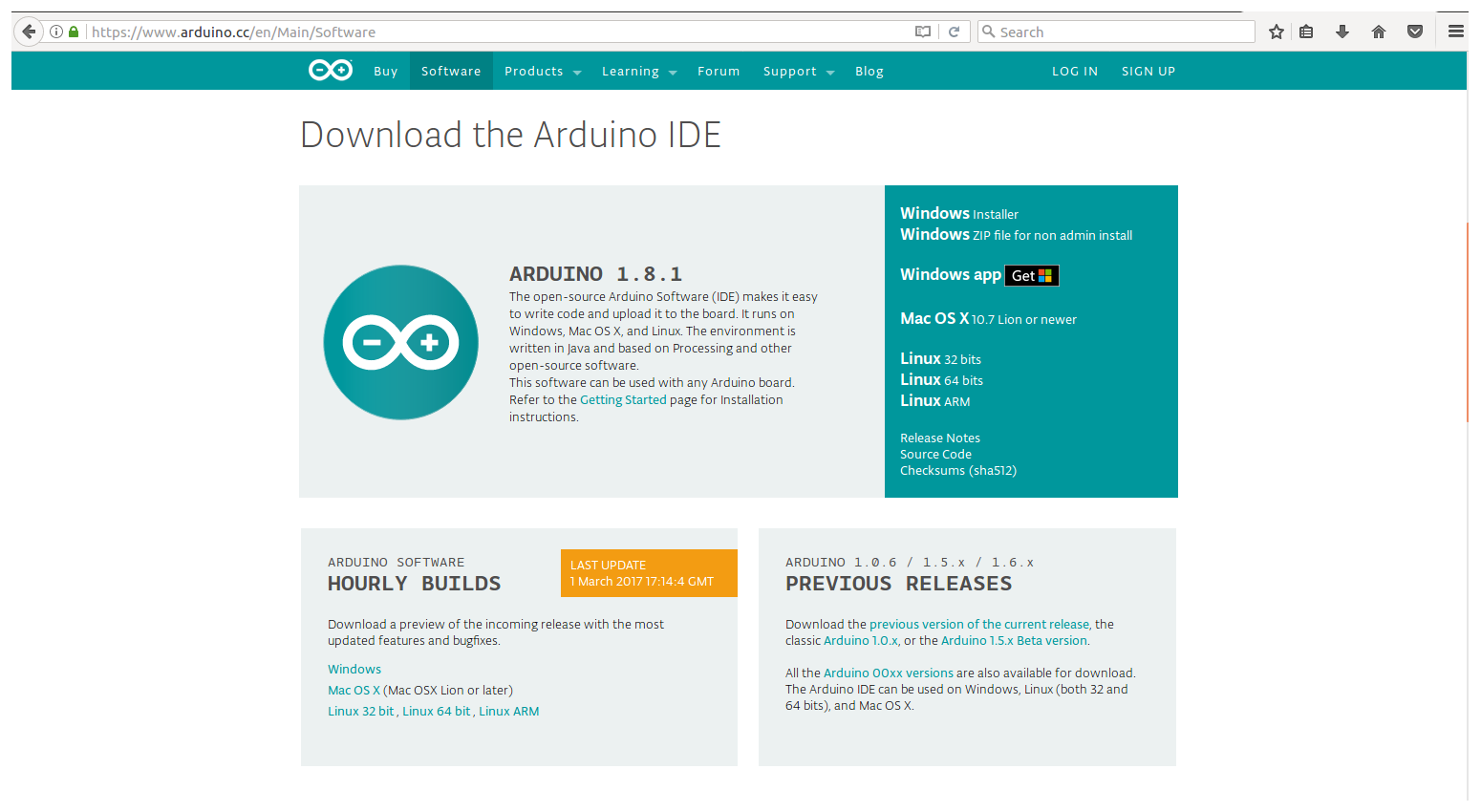Open the Getting Started page link

623,399
